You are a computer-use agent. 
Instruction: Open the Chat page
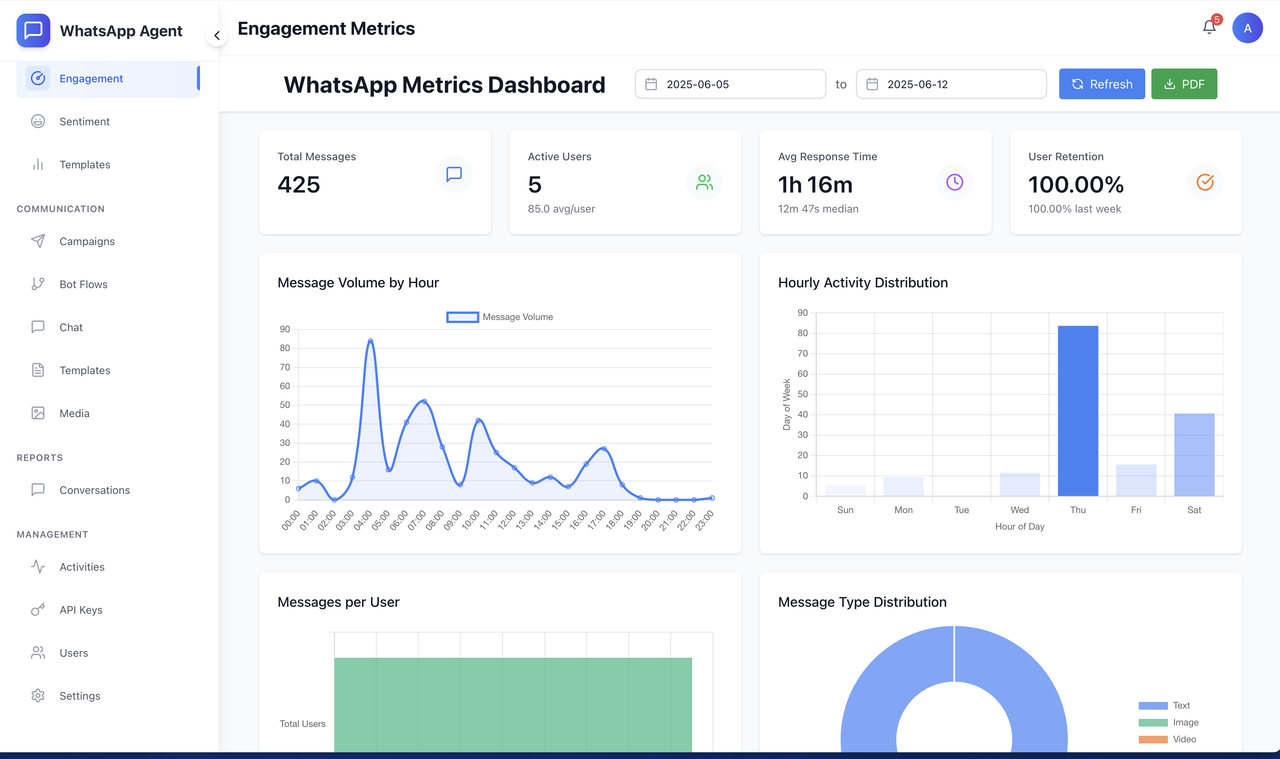tap(108, 327)
